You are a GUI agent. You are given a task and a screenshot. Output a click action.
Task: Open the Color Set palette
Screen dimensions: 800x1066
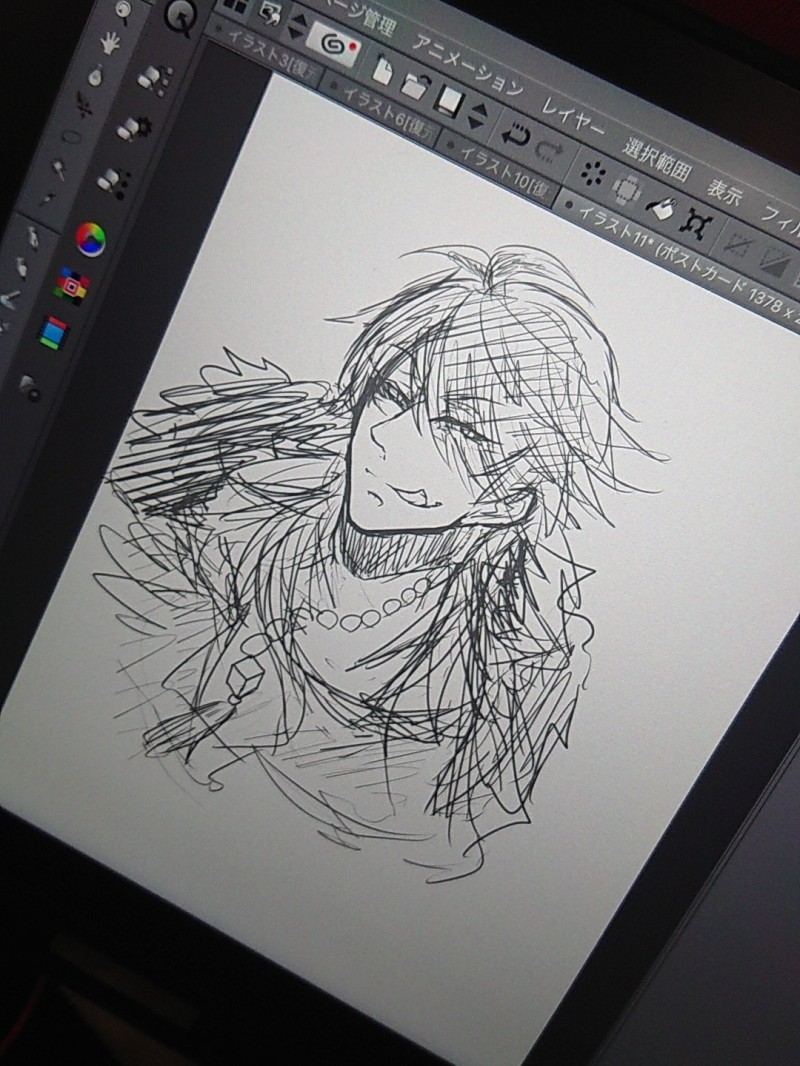(72, 286)
